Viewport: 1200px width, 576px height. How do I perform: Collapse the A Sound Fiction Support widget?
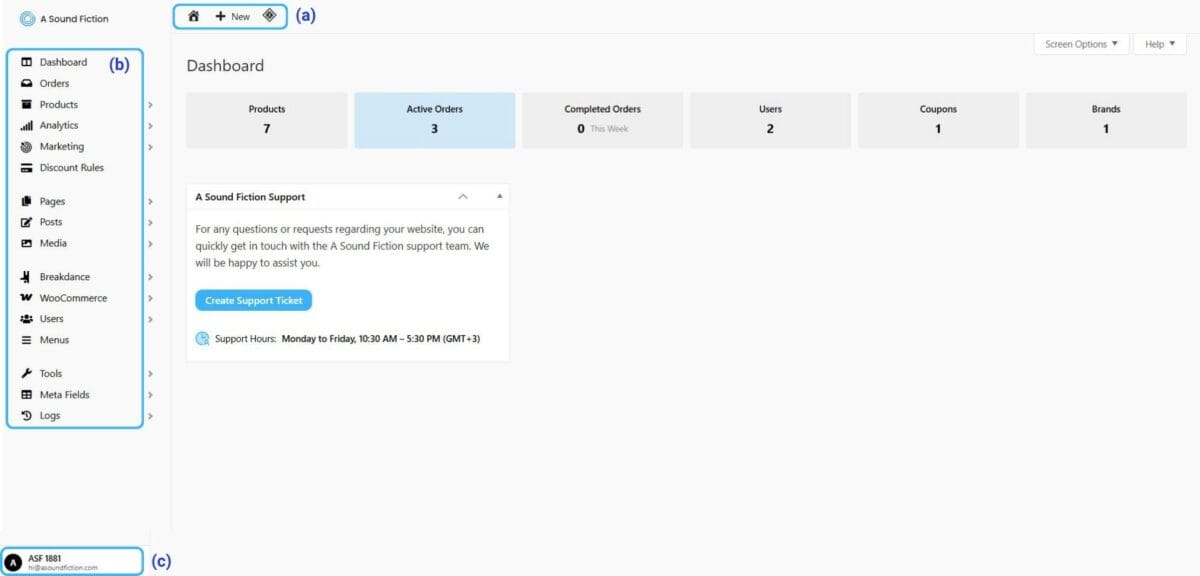tap(463, 197)
